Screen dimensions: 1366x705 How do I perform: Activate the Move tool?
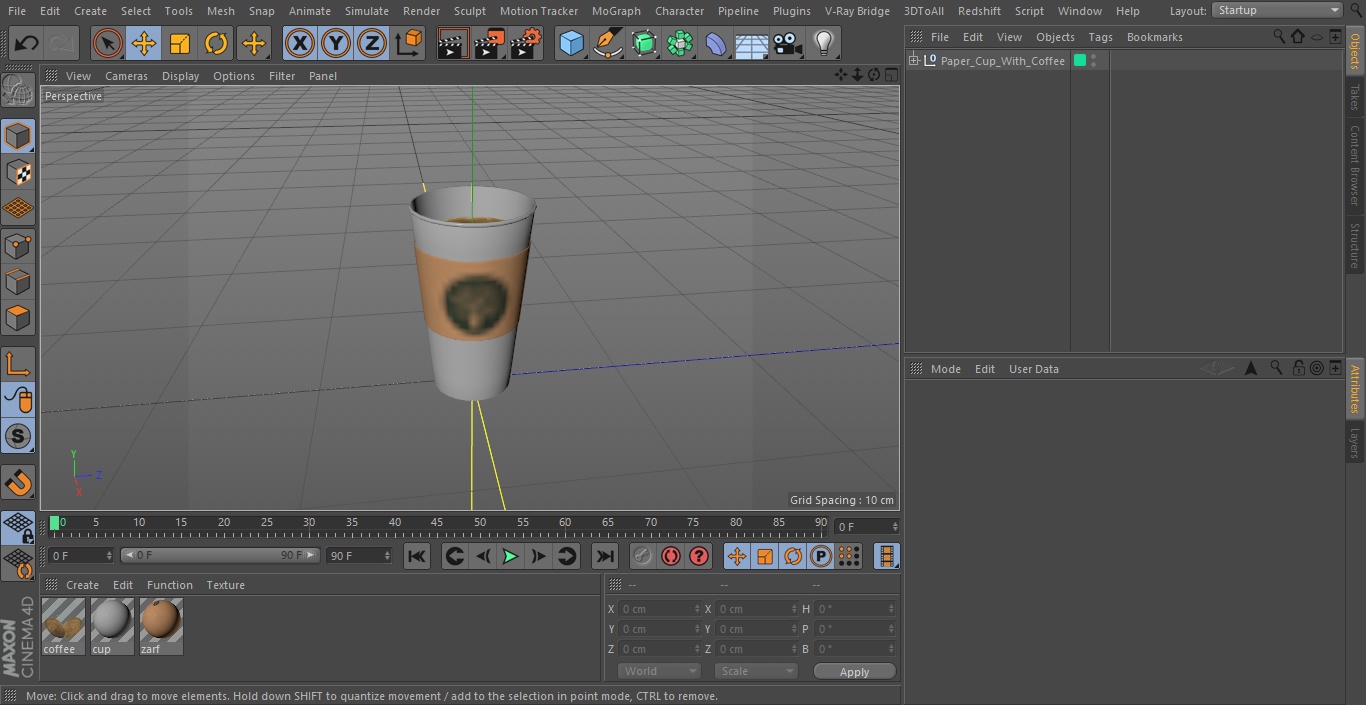(144, 43)
